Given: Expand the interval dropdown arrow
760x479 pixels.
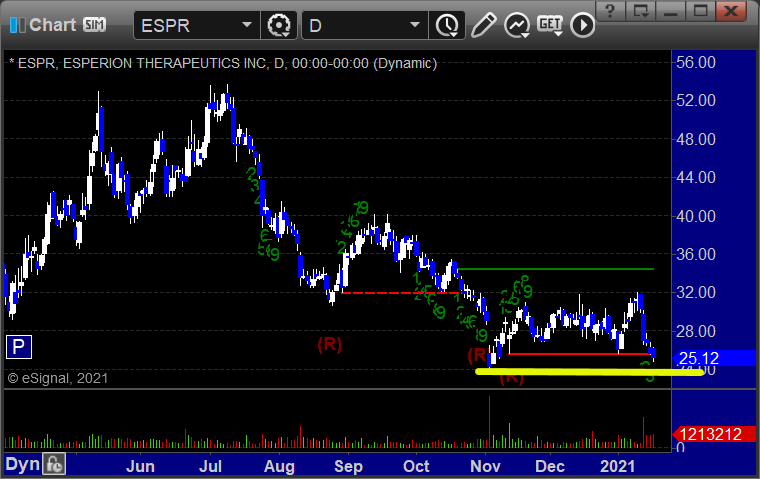Looking at the screenshot, I should point(415,25).
